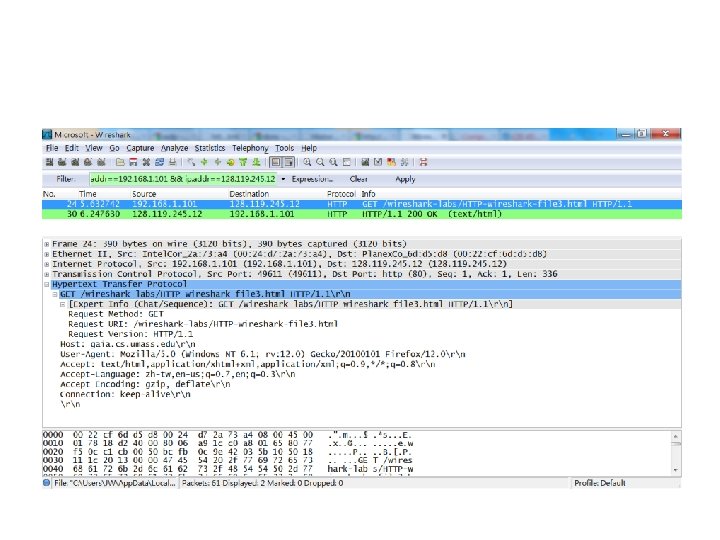The height and width of the screenshot is (540, 720).
Task: Toggle auto scroll in live capture
Action: click(289, 162)
